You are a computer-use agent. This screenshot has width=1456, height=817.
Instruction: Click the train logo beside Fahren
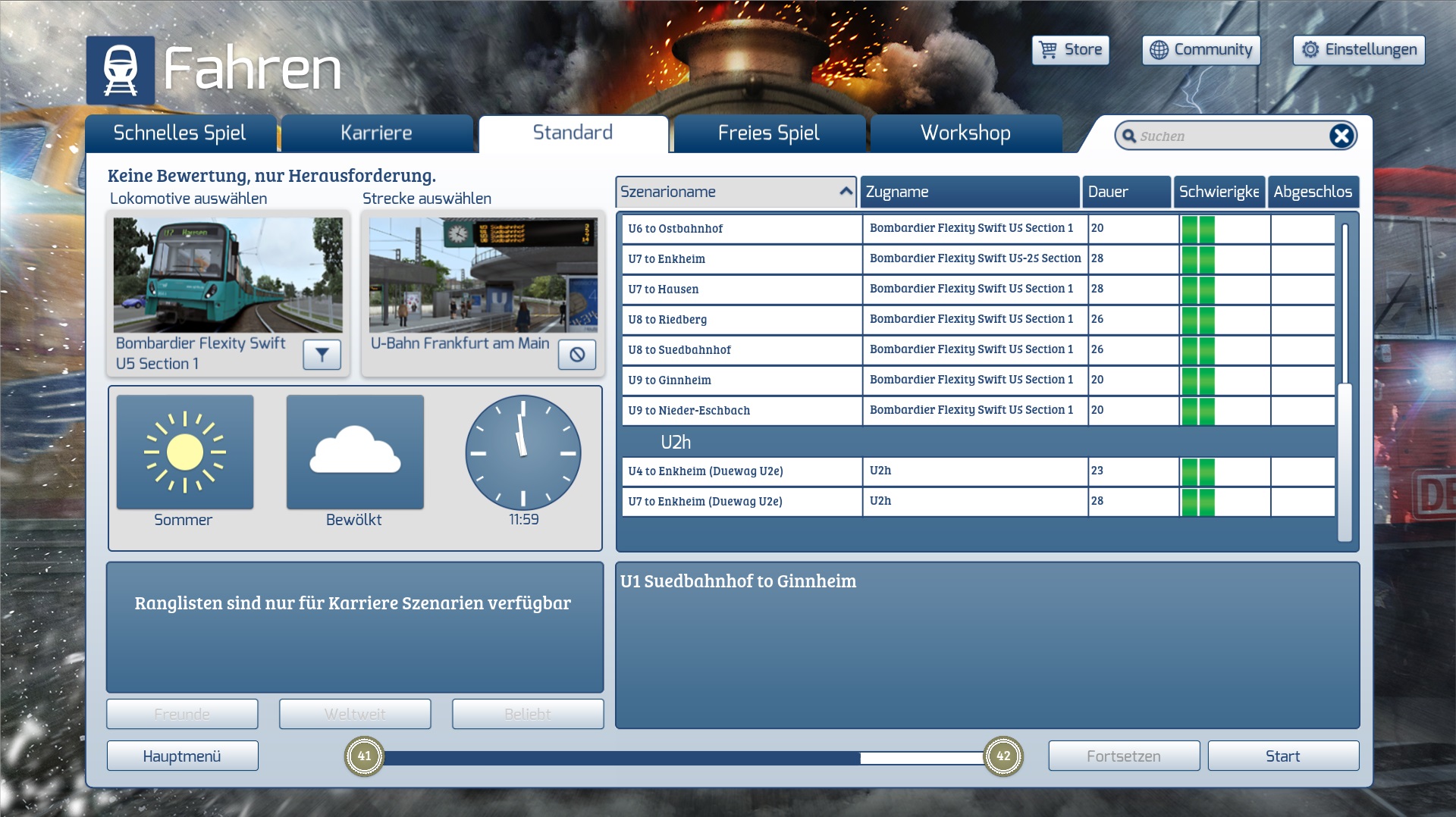[120, 70]
